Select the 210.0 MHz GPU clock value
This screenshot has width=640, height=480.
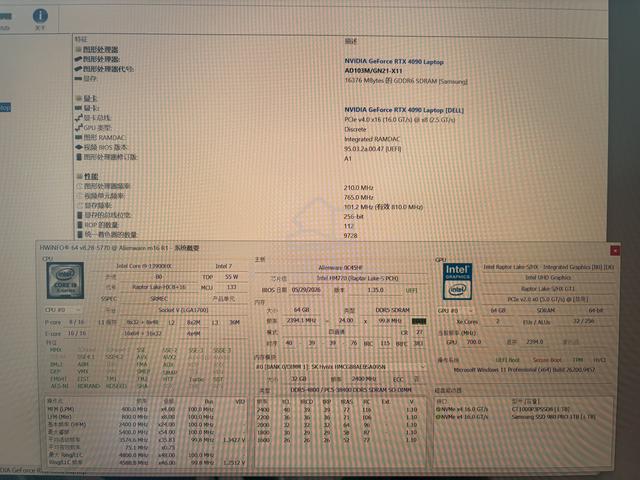(x=358, y=188)
